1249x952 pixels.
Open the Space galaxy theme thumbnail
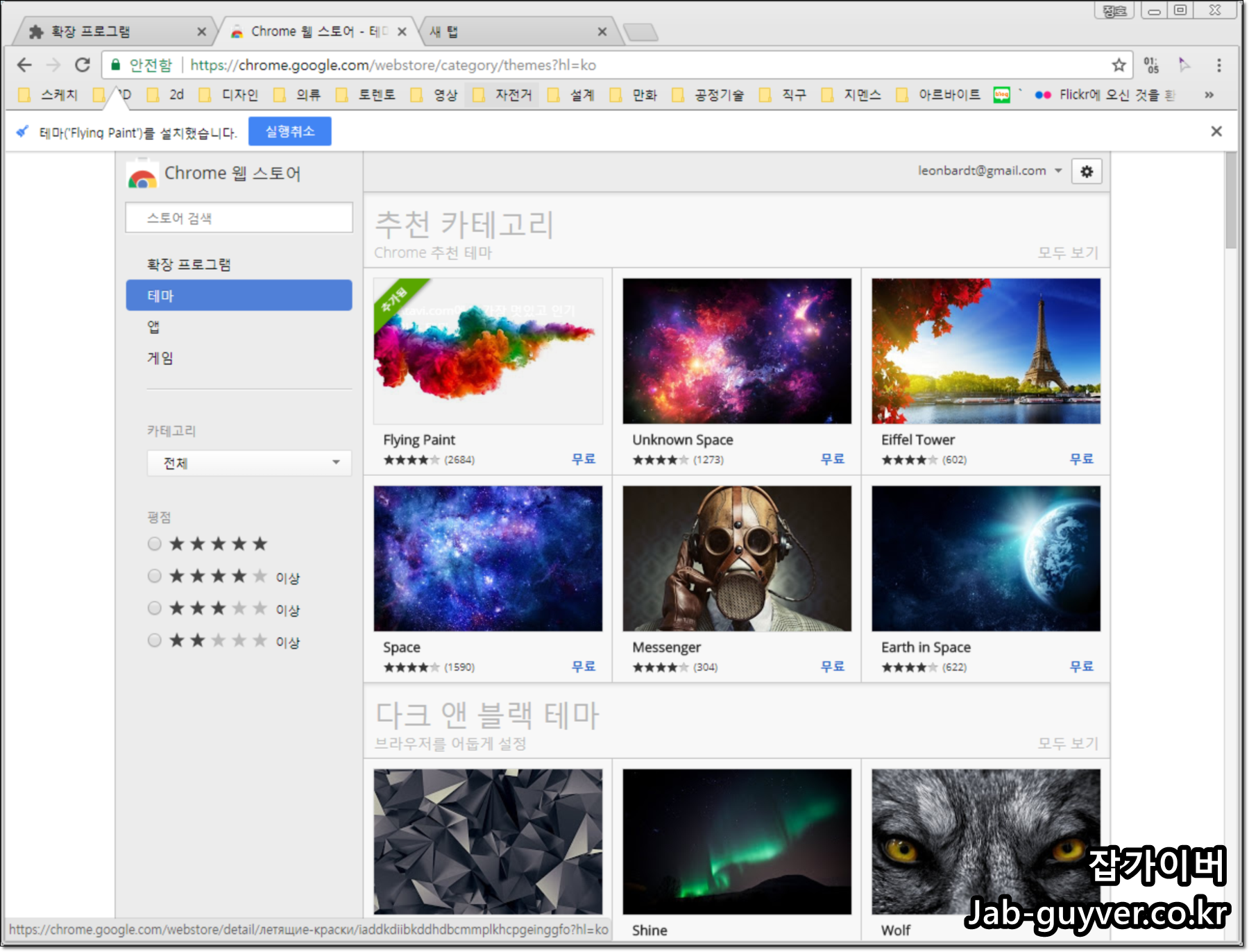488,559
